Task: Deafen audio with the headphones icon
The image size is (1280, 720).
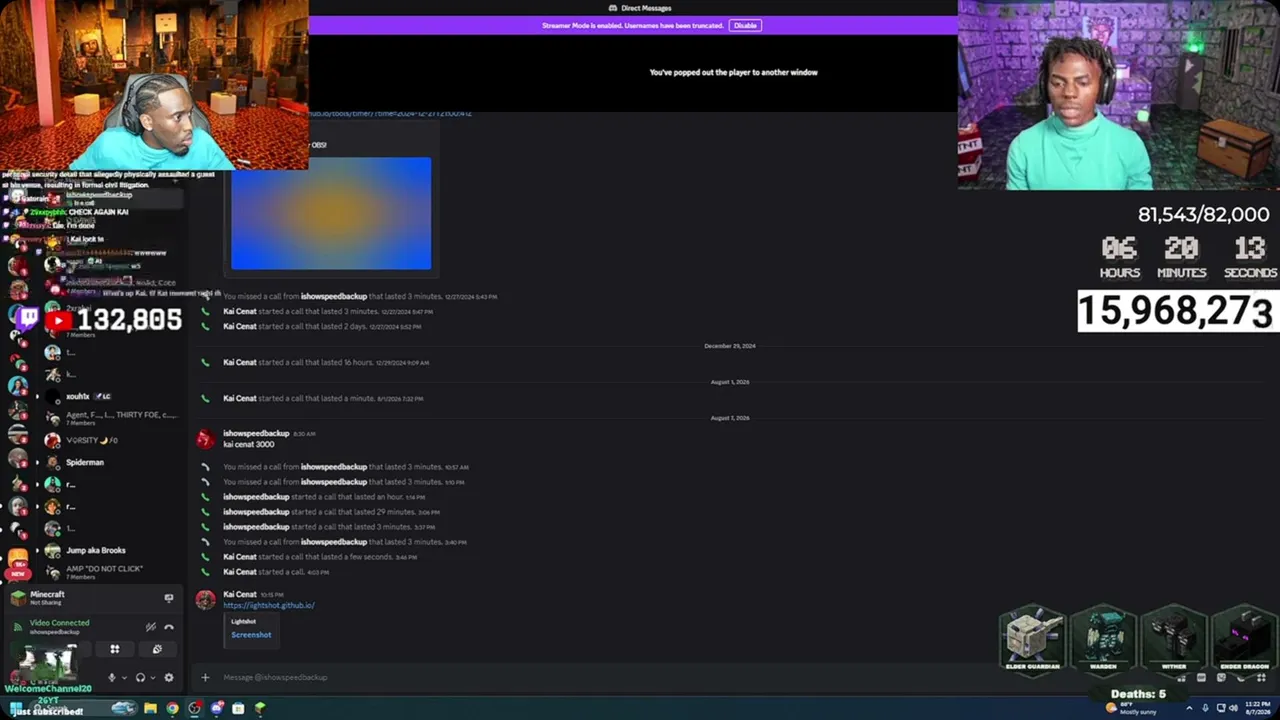Action: [140, 677]
